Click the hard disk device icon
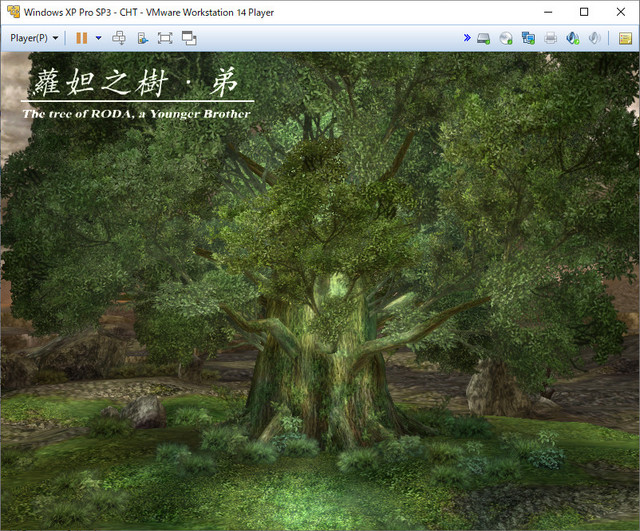The height and width of the screenshot is (531, 640). [484, 38]
